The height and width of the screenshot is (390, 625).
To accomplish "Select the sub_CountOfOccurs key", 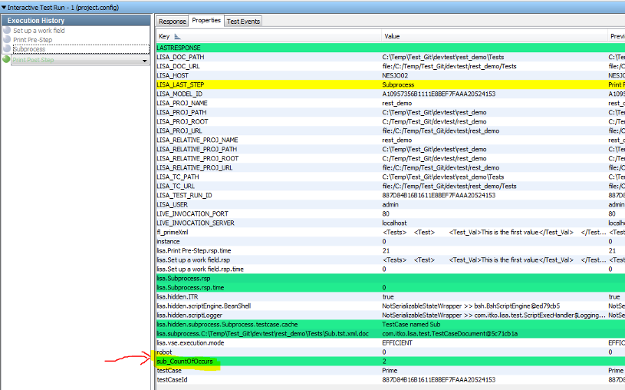I will click(x=185, y=361).
